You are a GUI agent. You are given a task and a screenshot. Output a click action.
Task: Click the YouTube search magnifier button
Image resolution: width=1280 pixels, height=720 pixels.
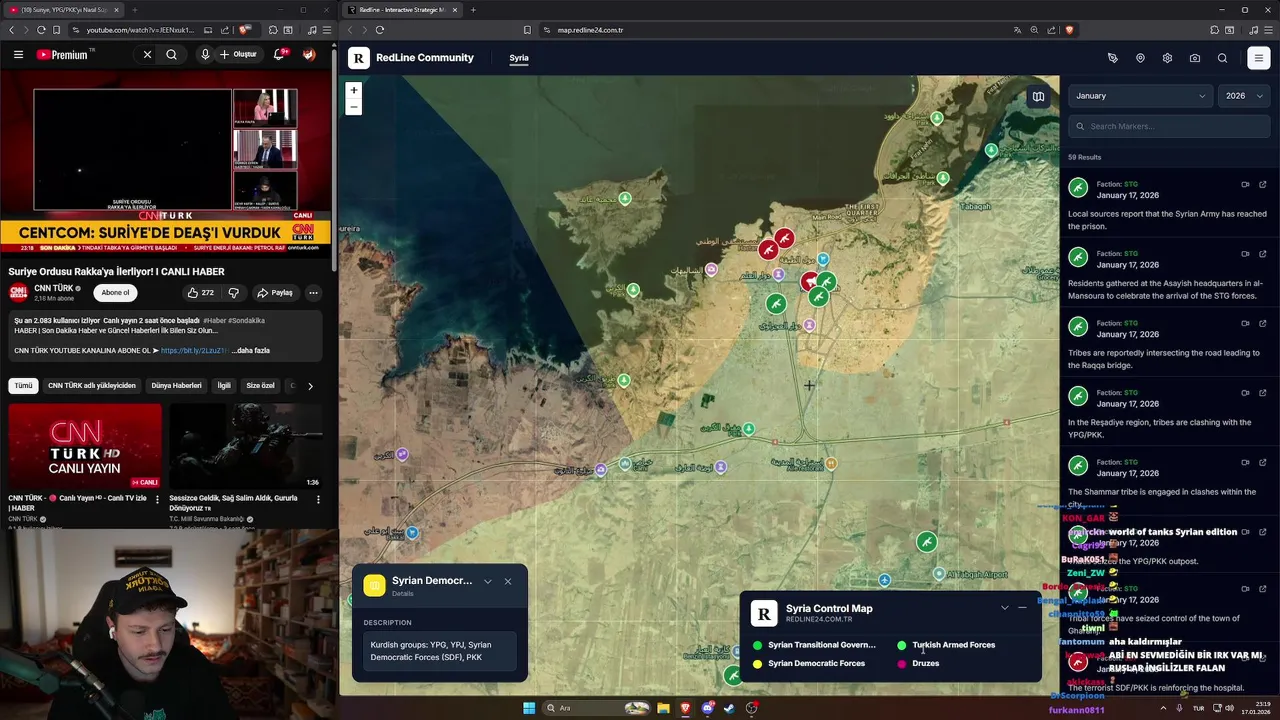point(172,55)
